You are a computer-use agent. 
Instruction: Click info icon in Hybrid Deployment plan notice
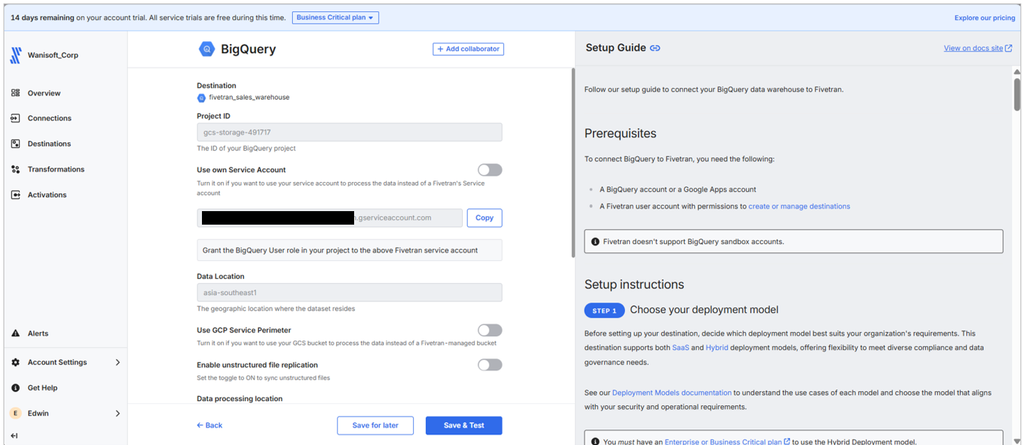595,442
